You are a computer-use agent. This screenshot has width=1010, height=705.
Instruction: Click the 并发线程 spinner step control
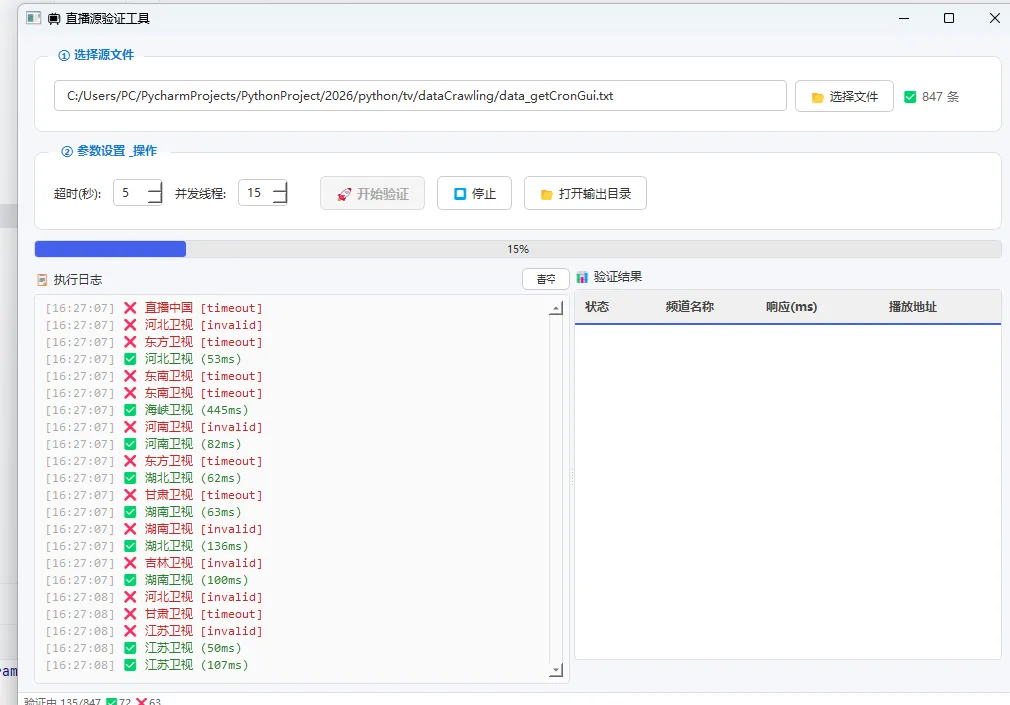point(280,193)
